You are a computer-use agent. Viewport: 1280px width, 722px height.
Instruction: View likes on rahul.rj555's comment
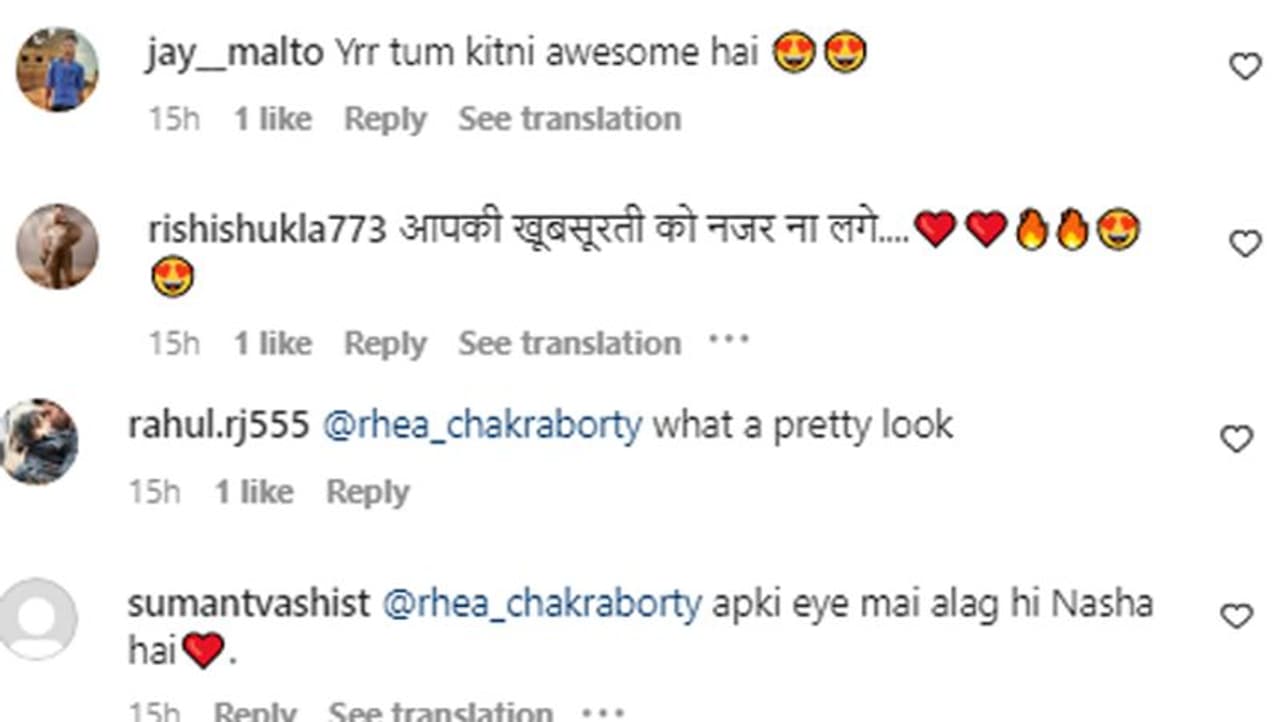254,492
